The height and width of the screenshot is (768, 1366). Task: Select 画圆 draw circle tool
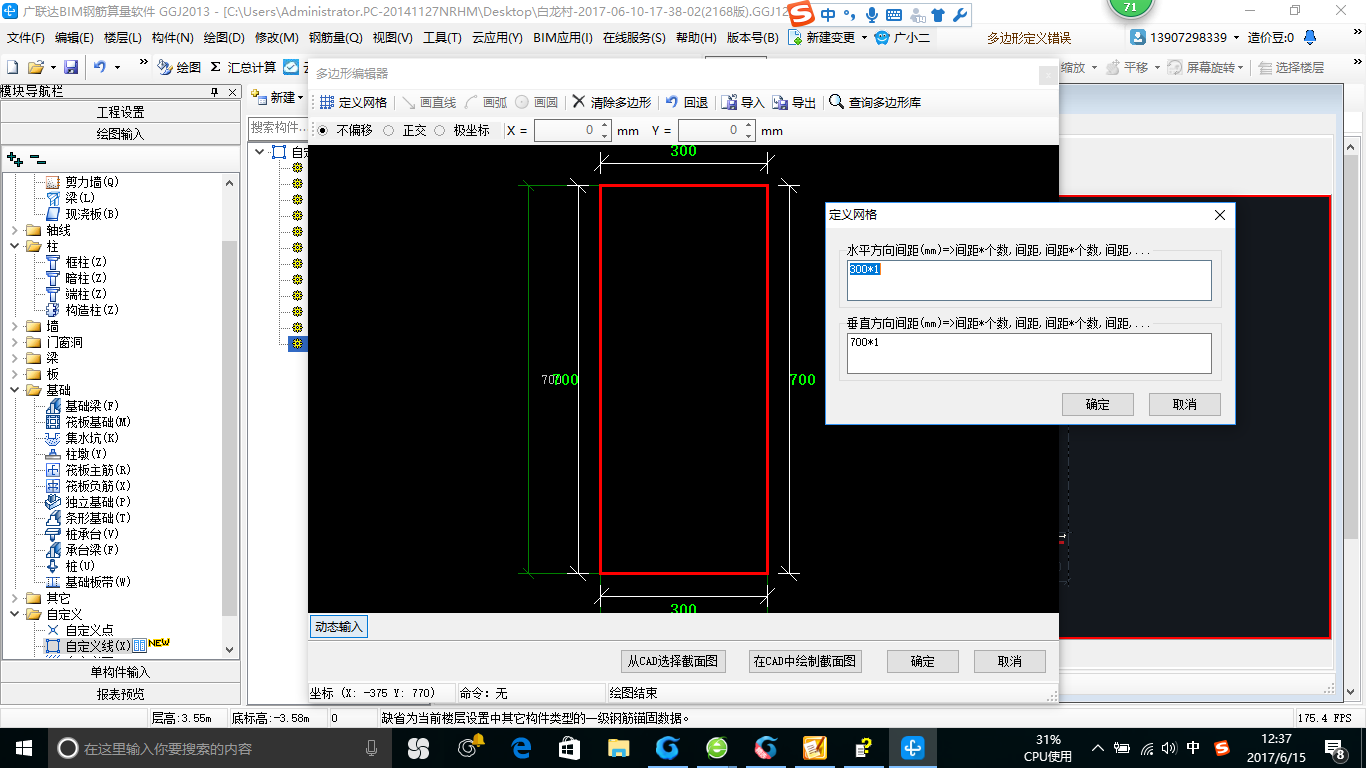tap(537, 102)
